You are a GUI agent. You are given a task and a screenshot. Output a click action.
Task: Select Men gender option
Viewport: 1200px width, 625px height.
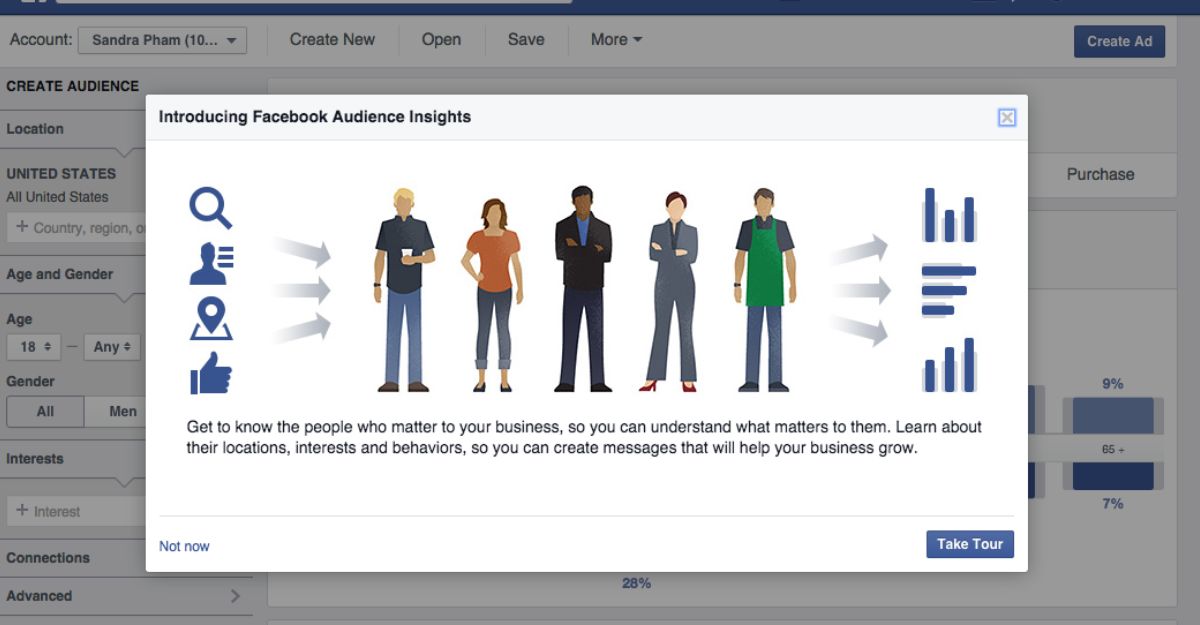(115, 411)
